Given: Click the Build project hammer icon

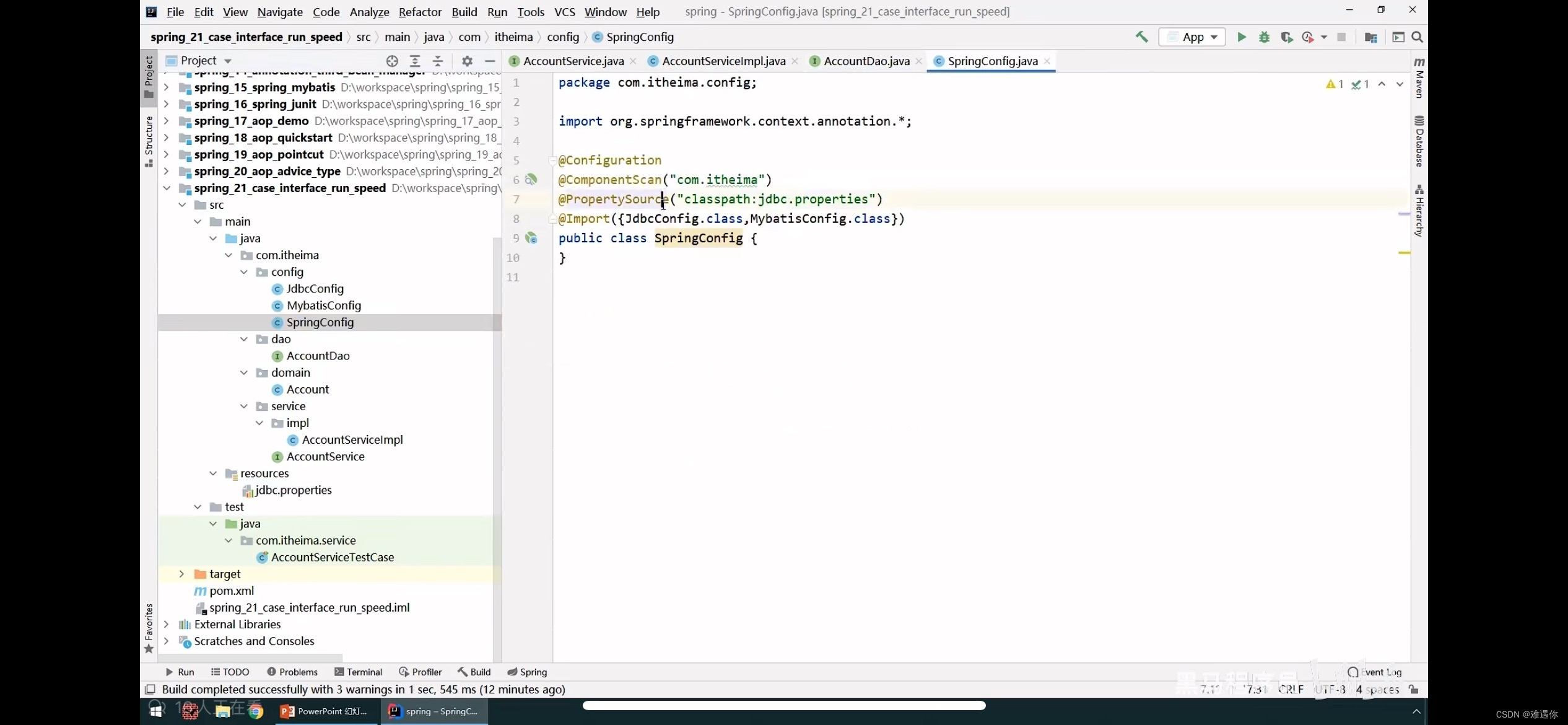Looking at the screenshot, I should tap(1141, 37).
